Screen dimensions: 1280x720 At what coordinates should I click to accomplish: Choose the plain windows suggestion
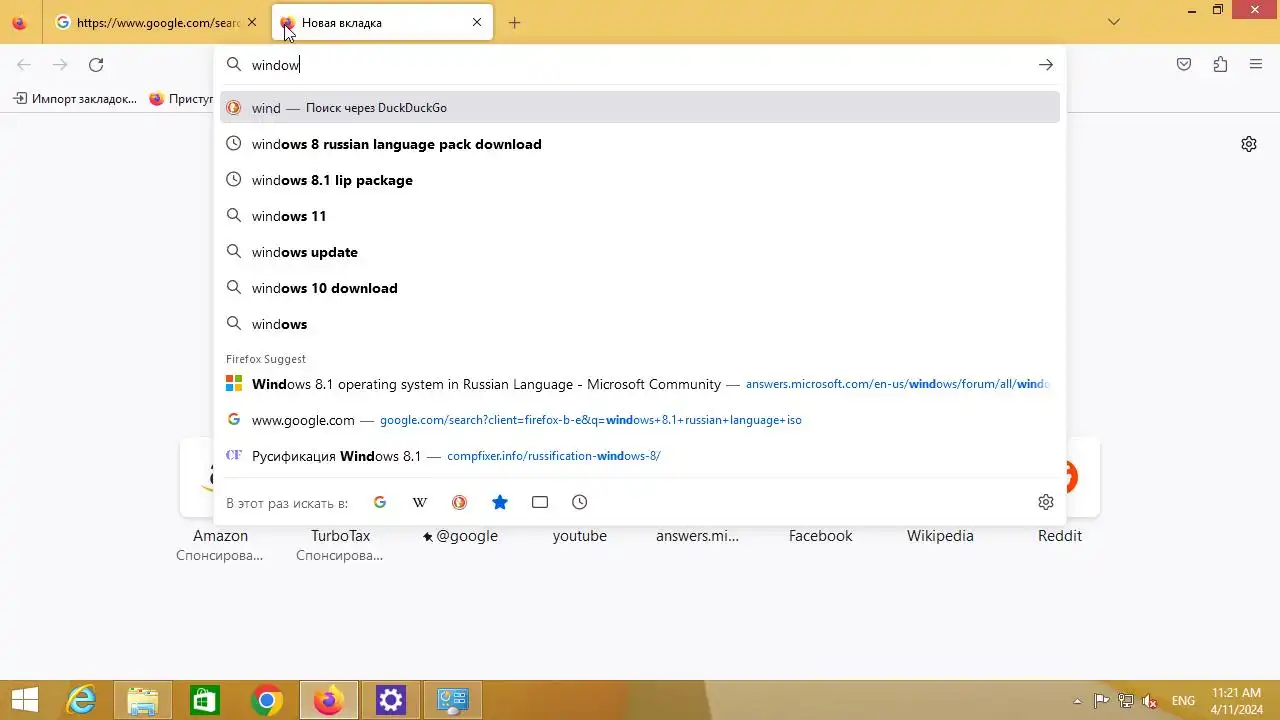coord(640,324)
